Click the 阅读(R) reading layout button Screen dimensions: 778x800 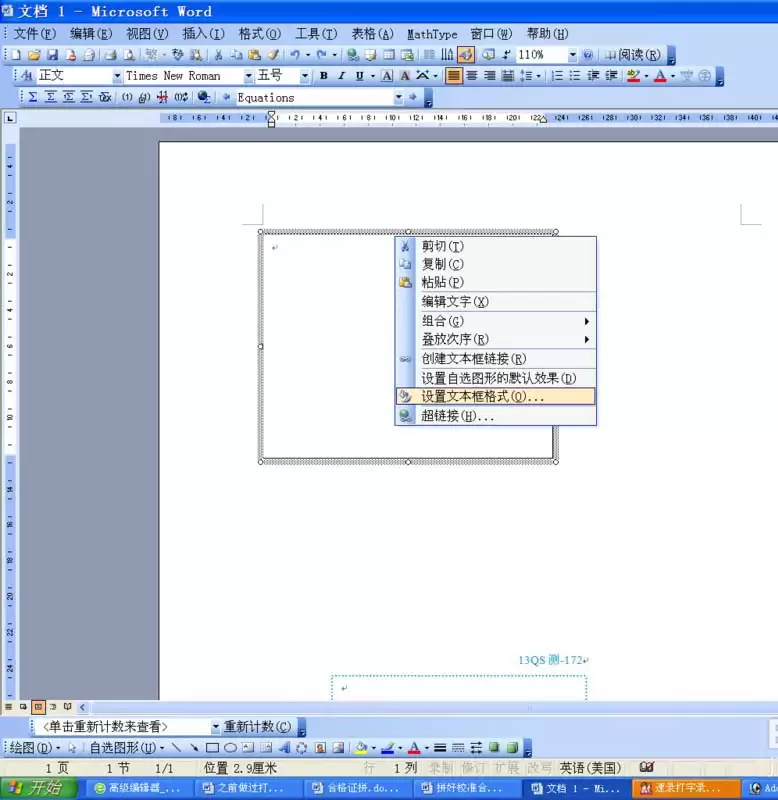tap(633, 55)
